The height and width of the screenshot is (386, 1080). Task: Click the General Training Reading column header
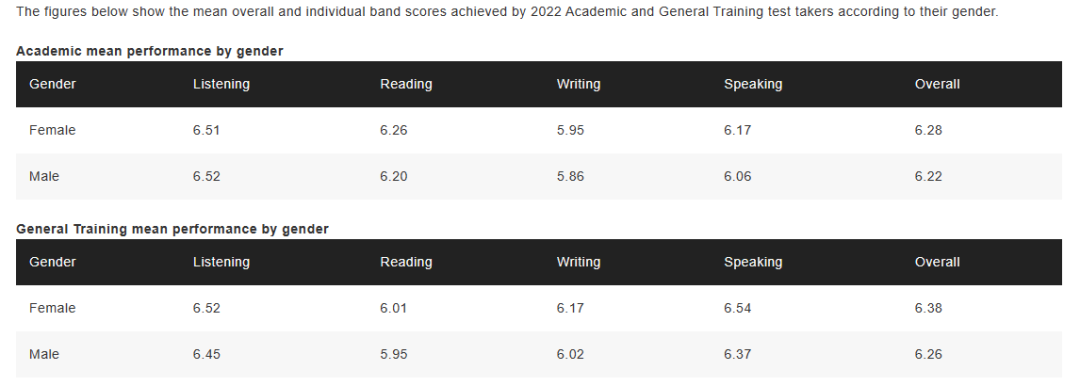(406, 262)
